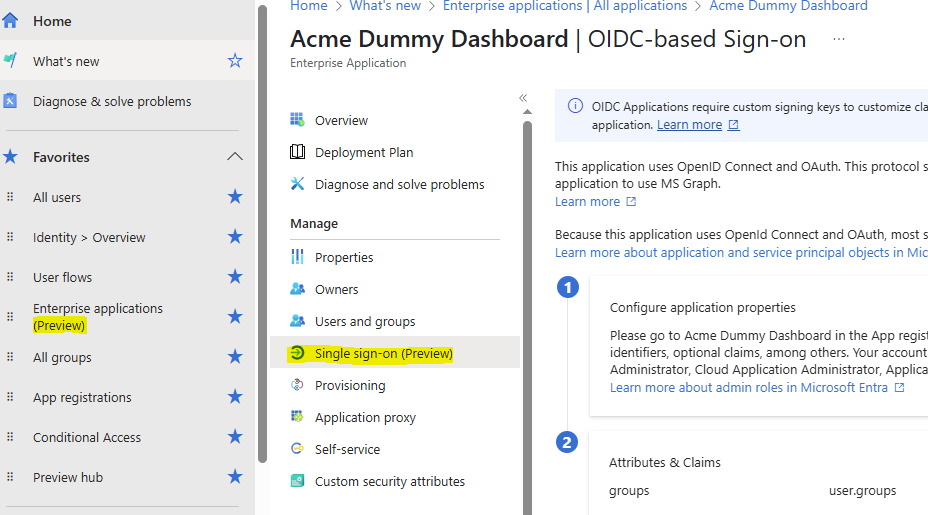The image size is (928, 515).
Task: Click the Diagnose & solve problems sidebar icon
Action: coord(9,101)
